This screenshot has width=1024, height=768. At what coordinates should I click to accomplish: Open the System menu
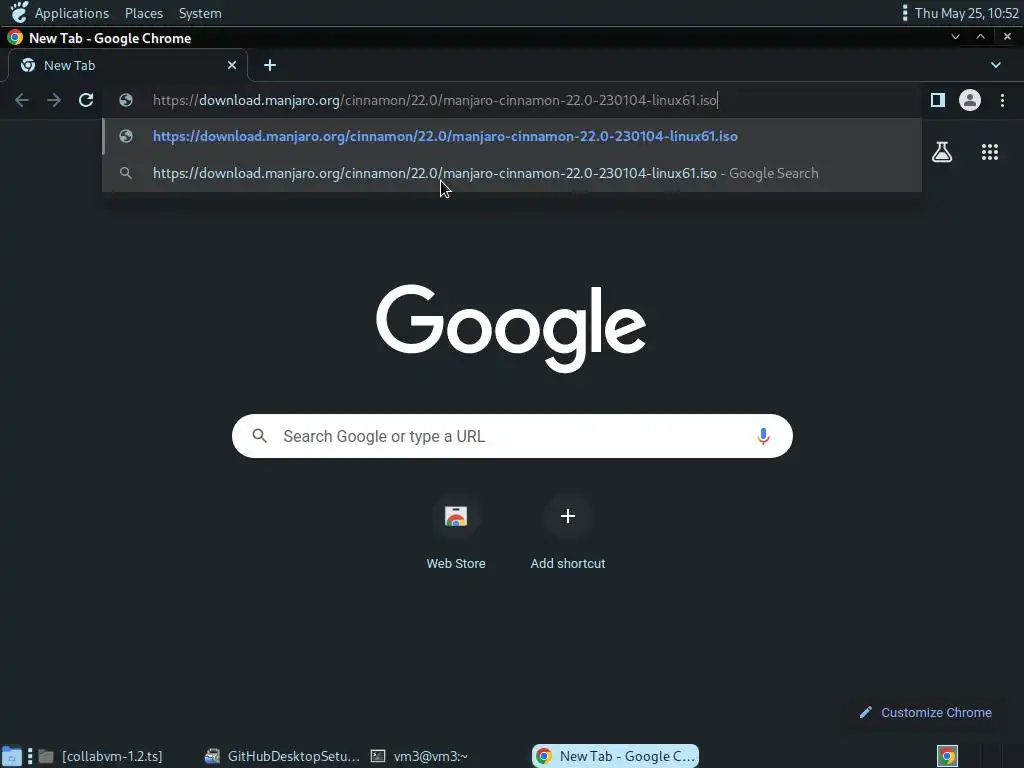[x=200, y=13]
